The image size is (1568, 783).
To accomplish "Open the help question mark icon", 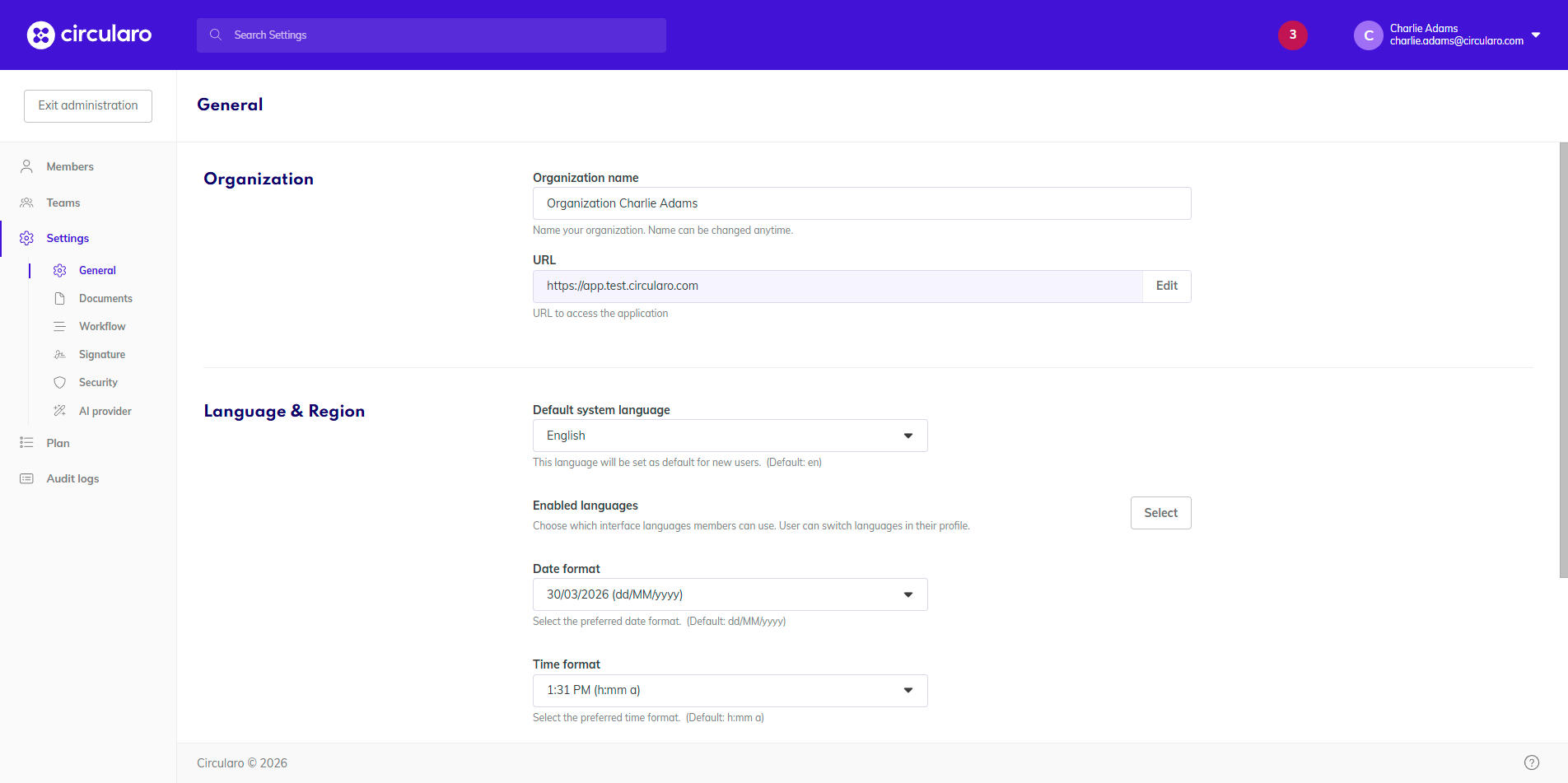I will pyautogui.click(x=1531, y=762).
